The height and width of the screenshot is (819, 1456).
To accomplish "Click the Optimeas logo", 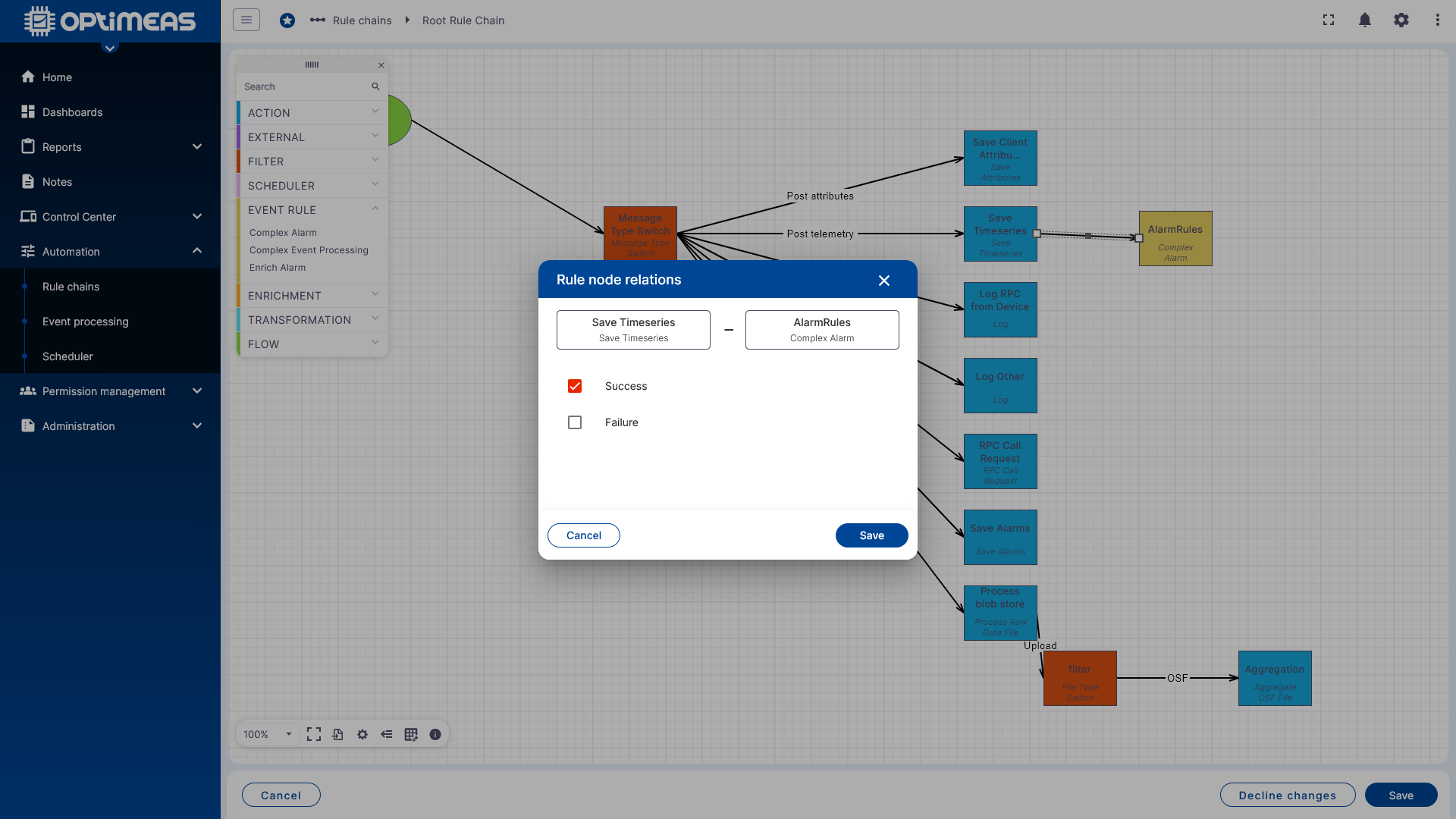I will click(110, 21).
